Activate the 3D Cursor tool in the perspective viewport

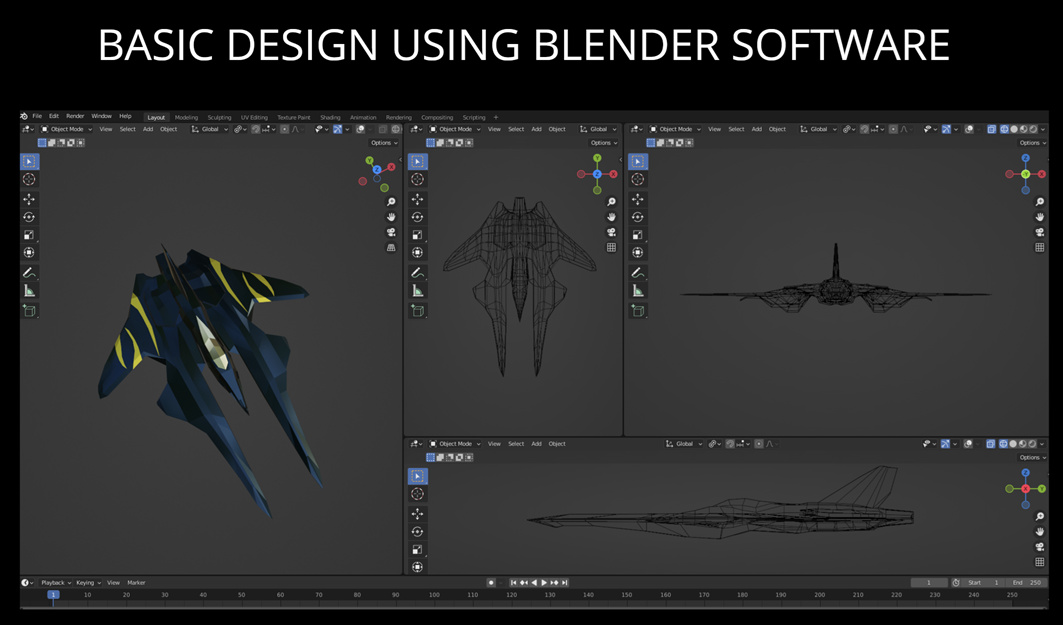pyautogui.click(x=29, y=179)
